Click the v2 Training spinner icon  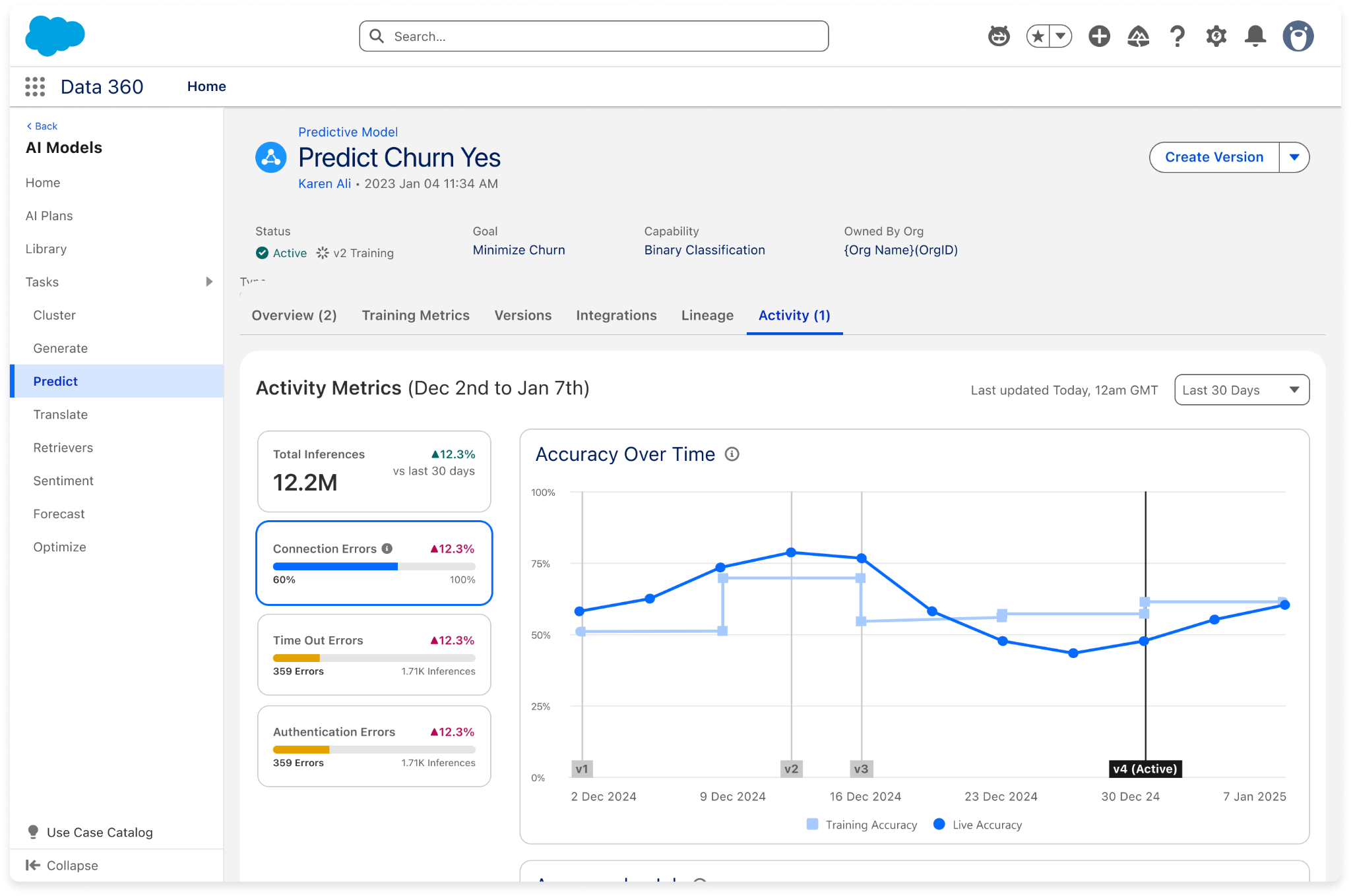coord(322,253)
